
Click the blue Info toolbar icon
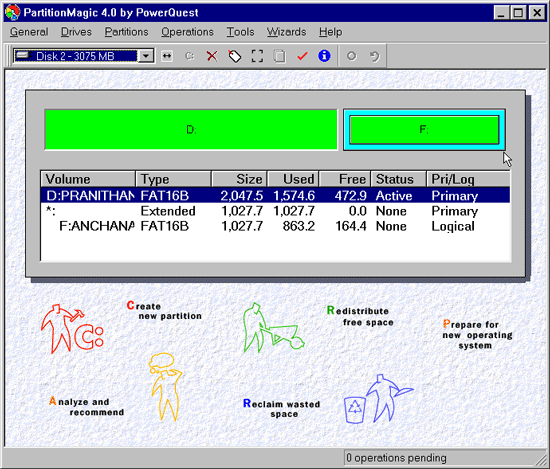[x=324, y=56]
